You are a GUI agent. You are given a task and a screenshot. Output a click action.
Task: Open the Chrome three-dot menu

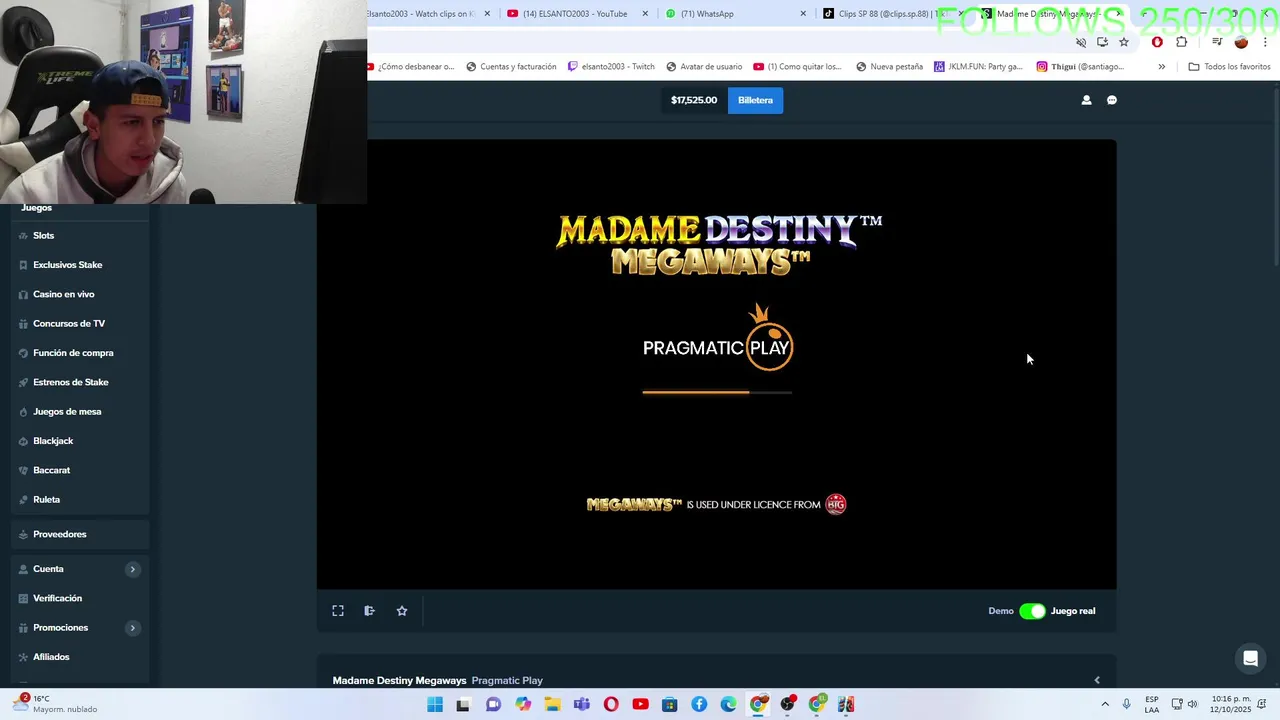coord(1265,42)
